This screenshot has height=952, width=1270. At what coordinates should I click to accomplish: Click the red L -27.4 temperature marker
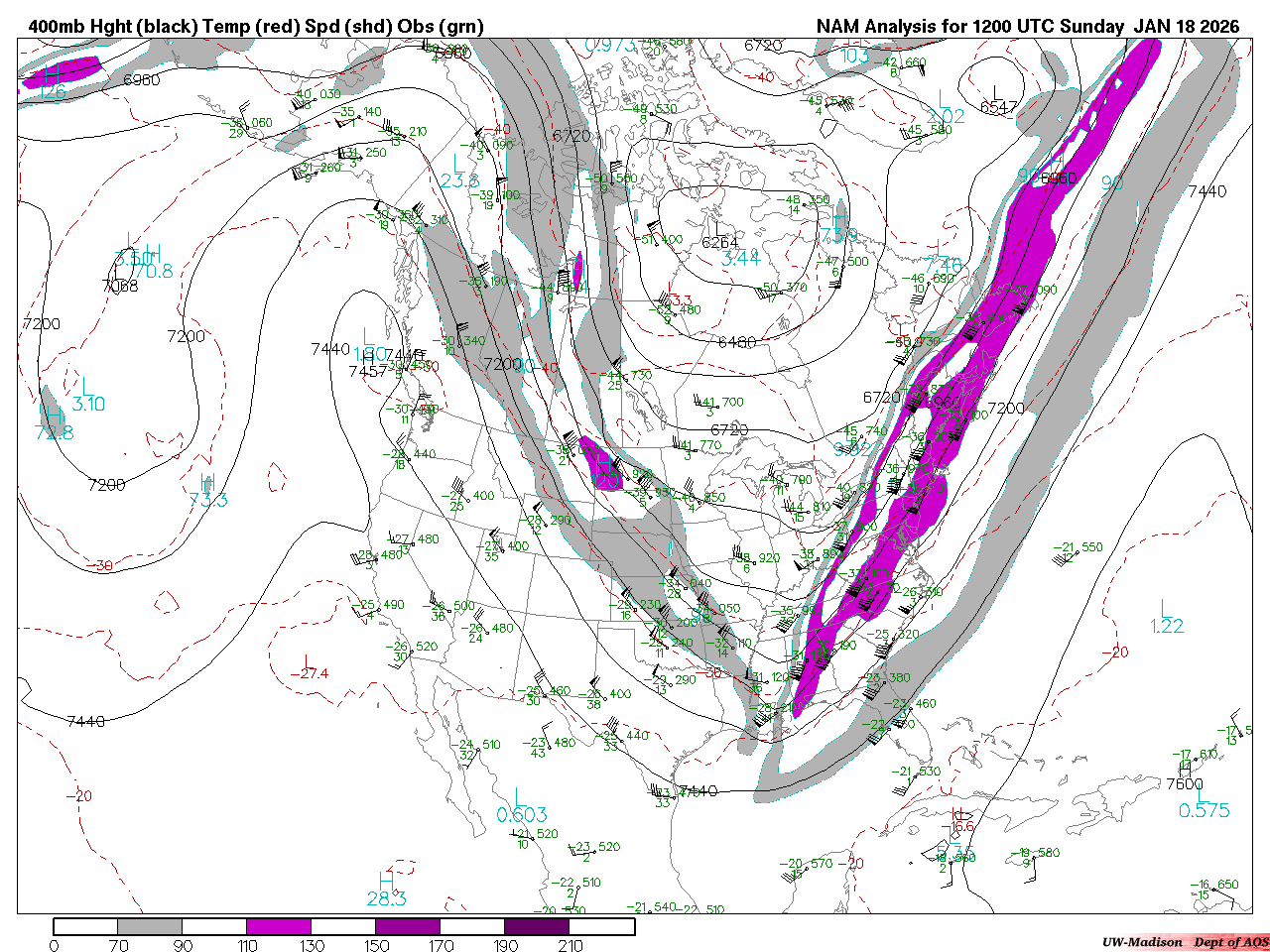(x=309, y=667)
